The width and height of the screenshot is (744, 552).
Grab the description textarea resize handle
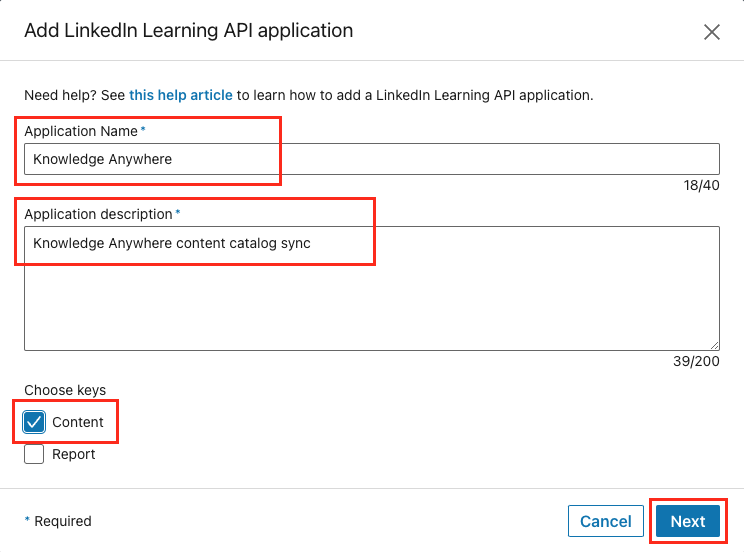click(715, 346)
